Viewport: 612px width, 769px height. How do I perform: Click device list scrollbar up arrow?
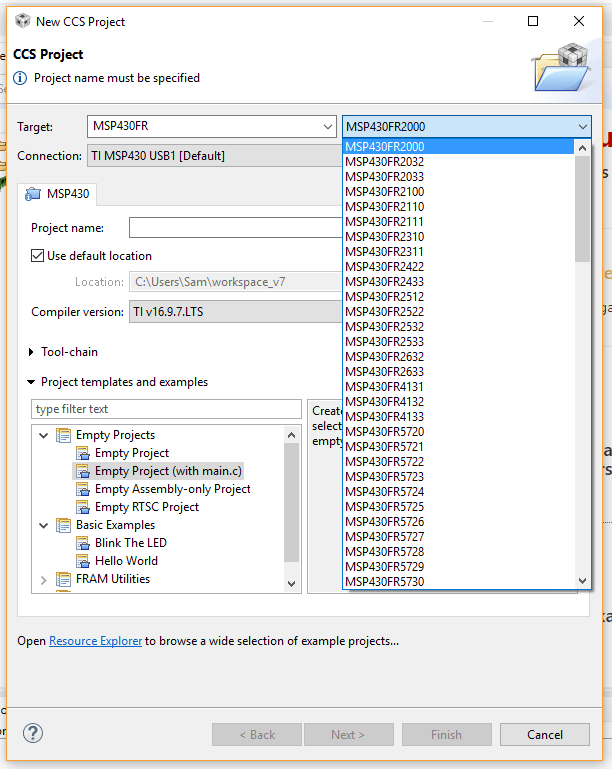(582, 148)
